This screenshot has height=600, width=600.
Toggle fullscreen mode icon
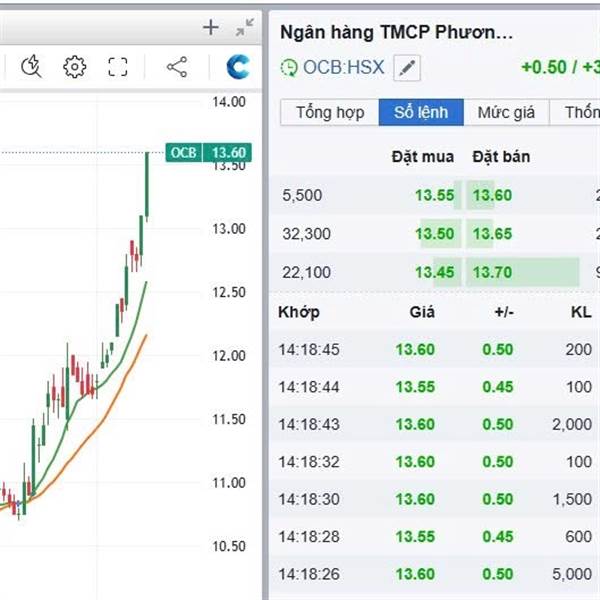coord(117,67)
